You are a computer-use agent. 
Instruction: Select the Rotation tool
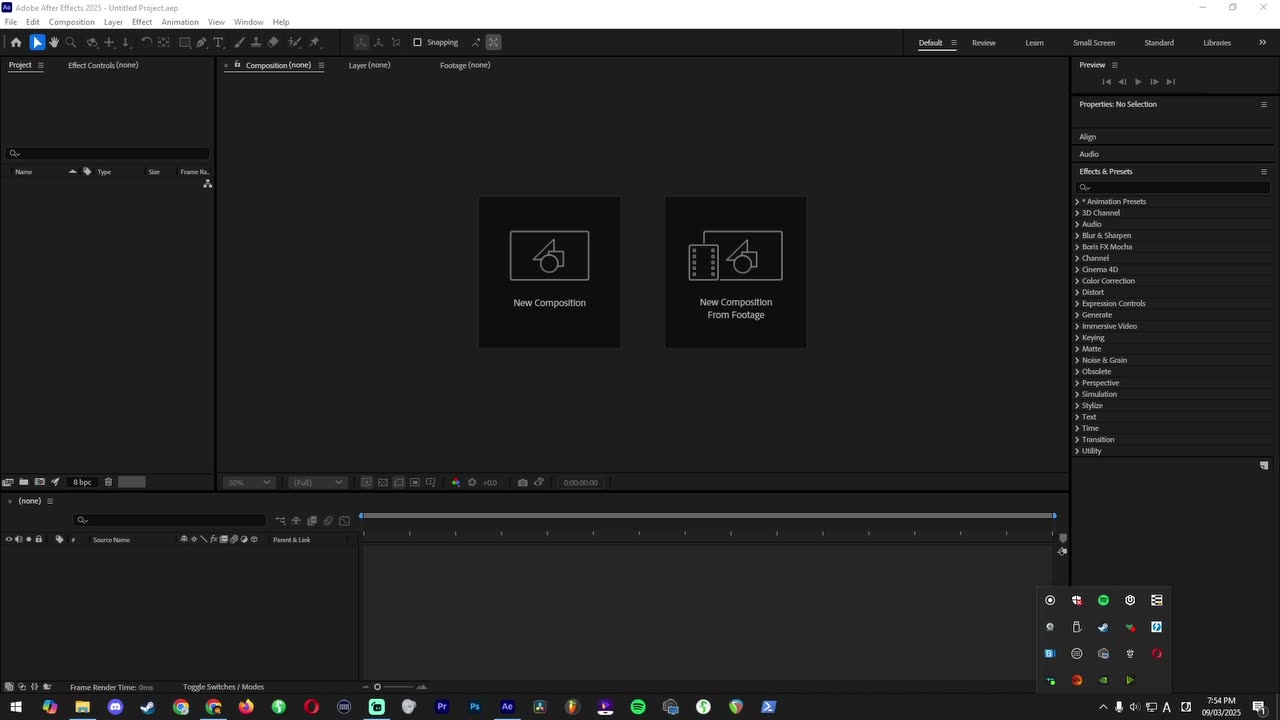pos(146,42)
